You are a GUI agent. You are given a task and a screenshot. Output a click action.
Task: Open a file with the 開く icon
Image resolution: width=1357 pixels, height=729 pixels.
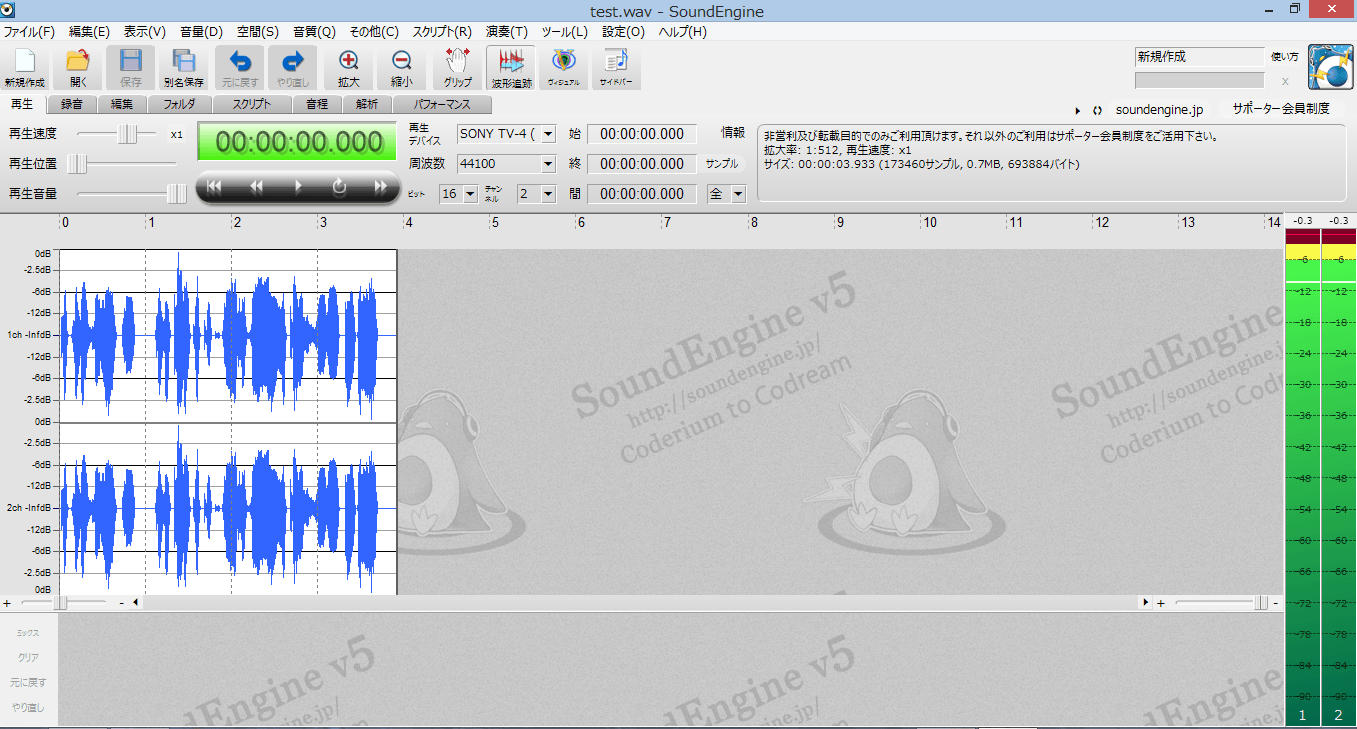point(78,66)
